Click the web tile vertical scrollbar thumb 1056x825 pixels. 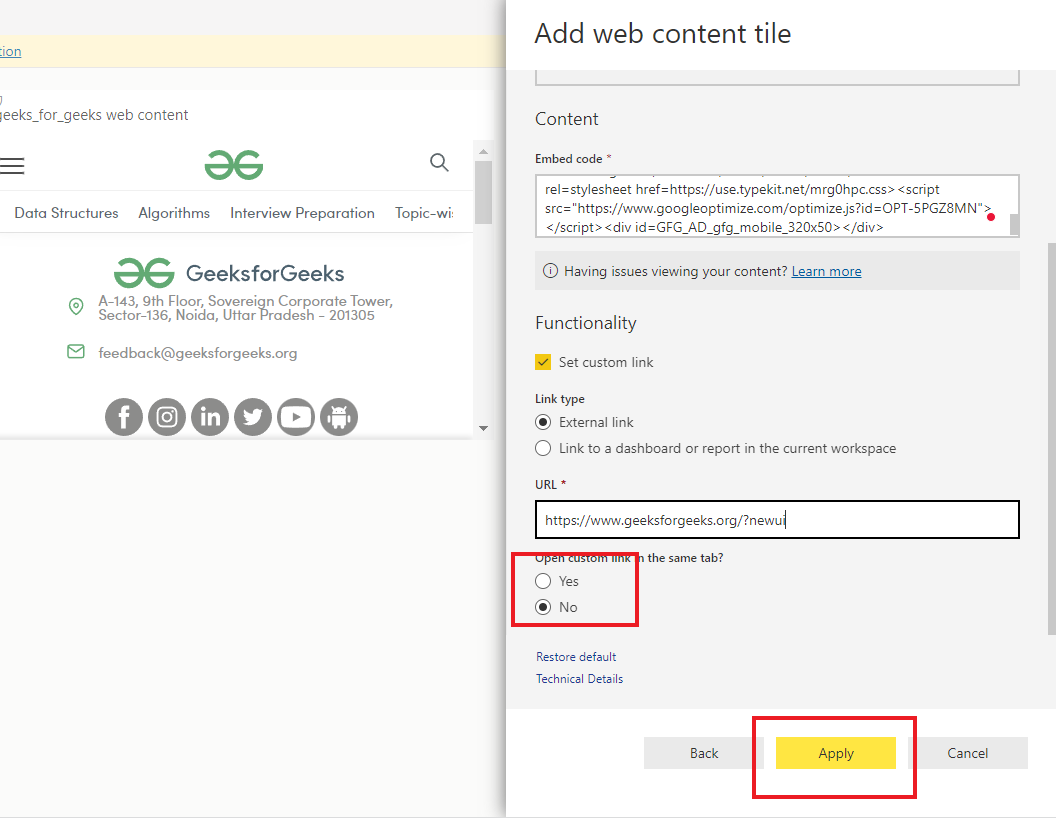pos(484,192)
